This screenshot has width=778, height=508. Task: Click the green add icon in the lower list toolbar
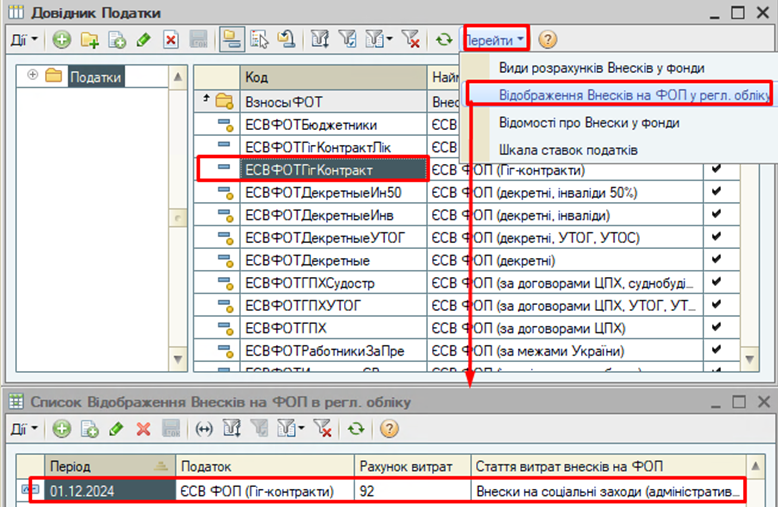pos(62,429)
